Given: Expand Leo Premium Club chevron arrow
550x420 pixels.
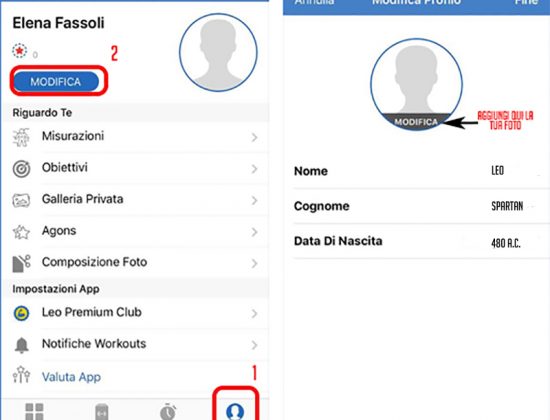Looking at the screenshot, I should (x=255, y=313).
